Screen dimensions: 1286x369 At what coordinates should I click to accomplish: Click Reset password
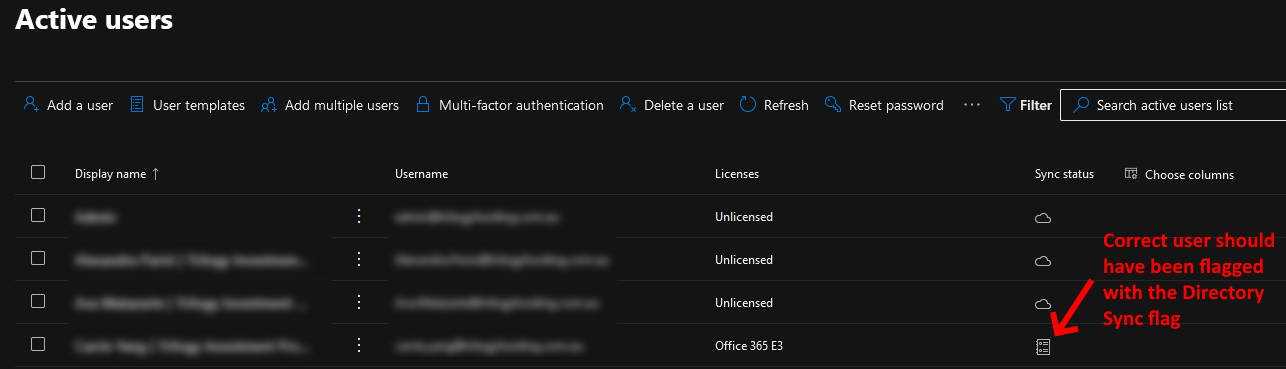click(x=883, y=105)
